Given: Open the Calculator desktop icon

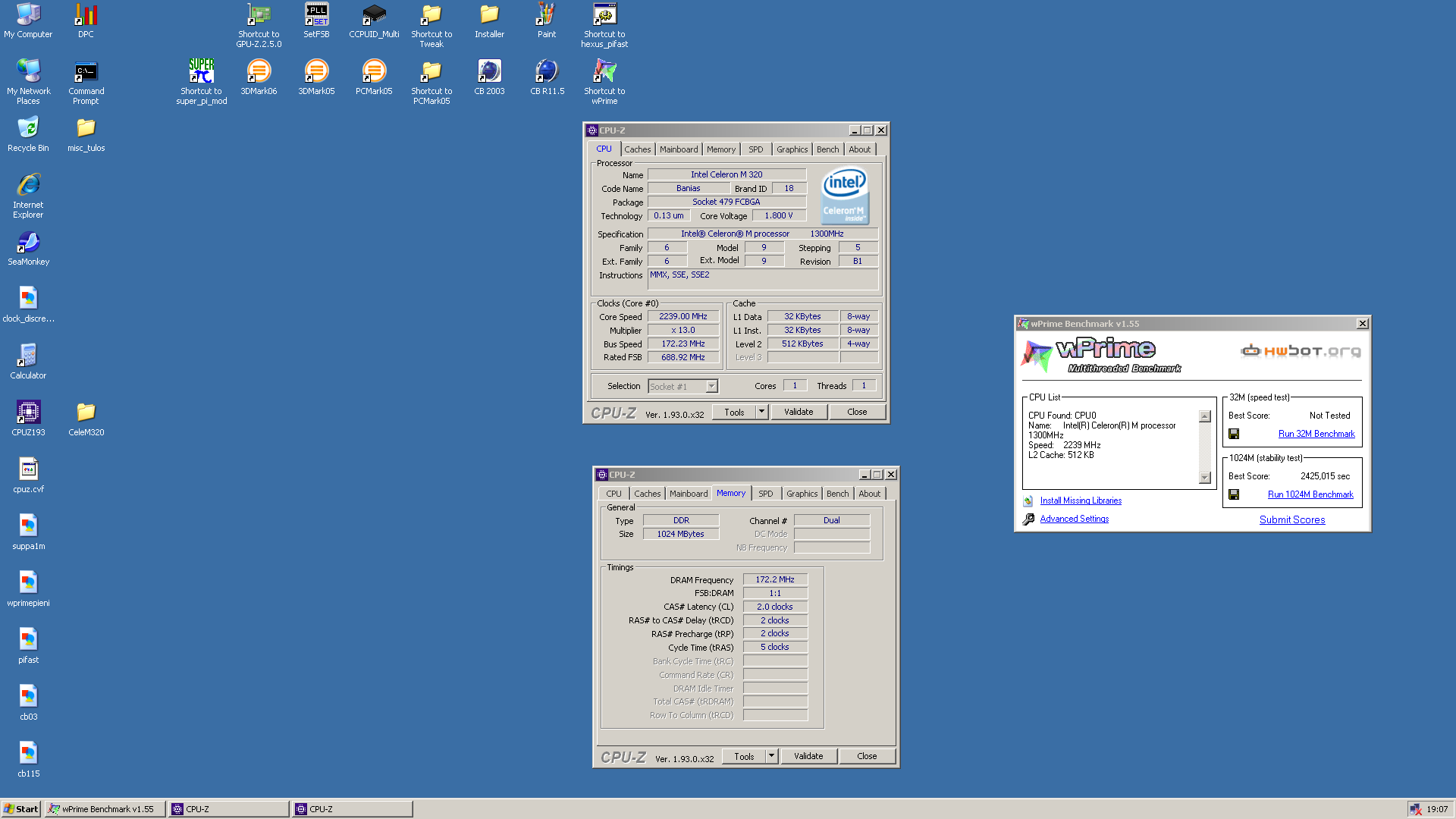Looking at the screenshot, I should point(28,361).
